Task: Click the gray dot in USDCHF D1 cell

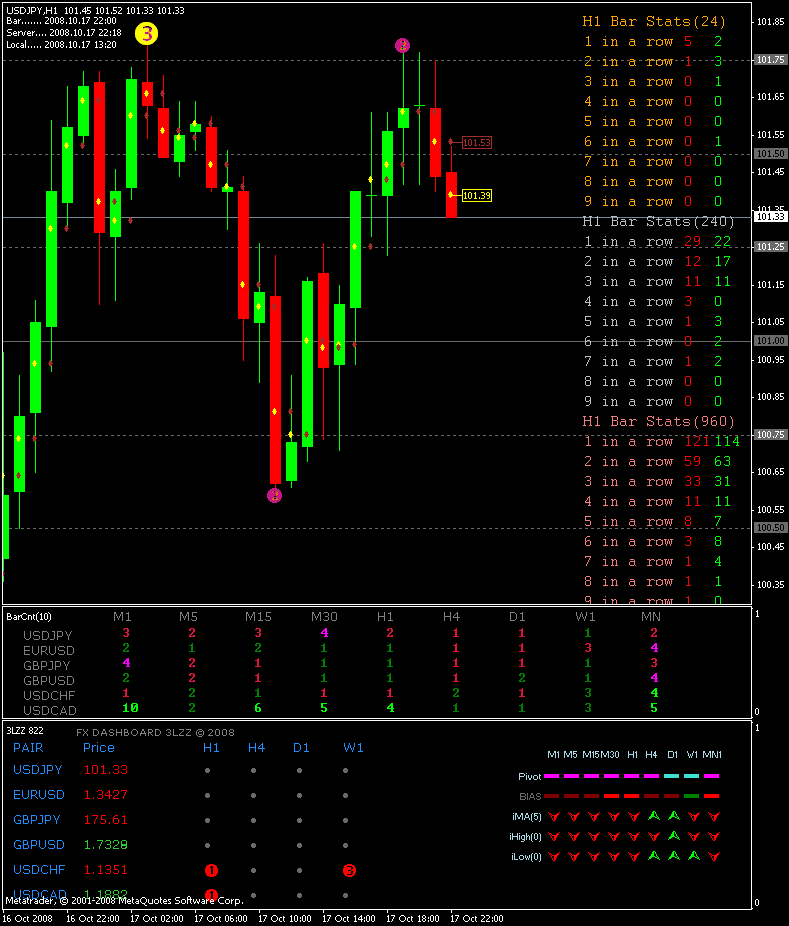Action: (x=299, y=870)
